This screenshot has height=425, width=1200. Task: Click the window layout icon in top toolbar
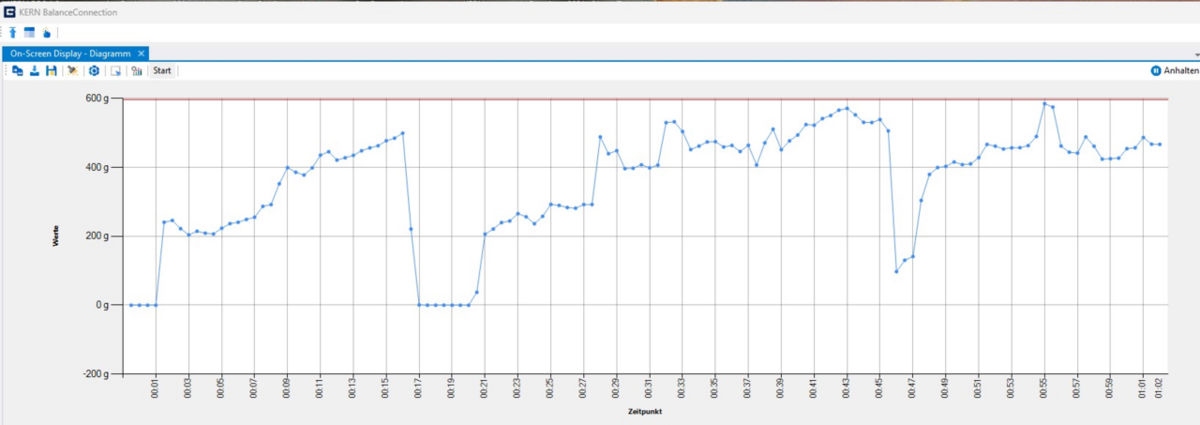click(x=29, y=33)
